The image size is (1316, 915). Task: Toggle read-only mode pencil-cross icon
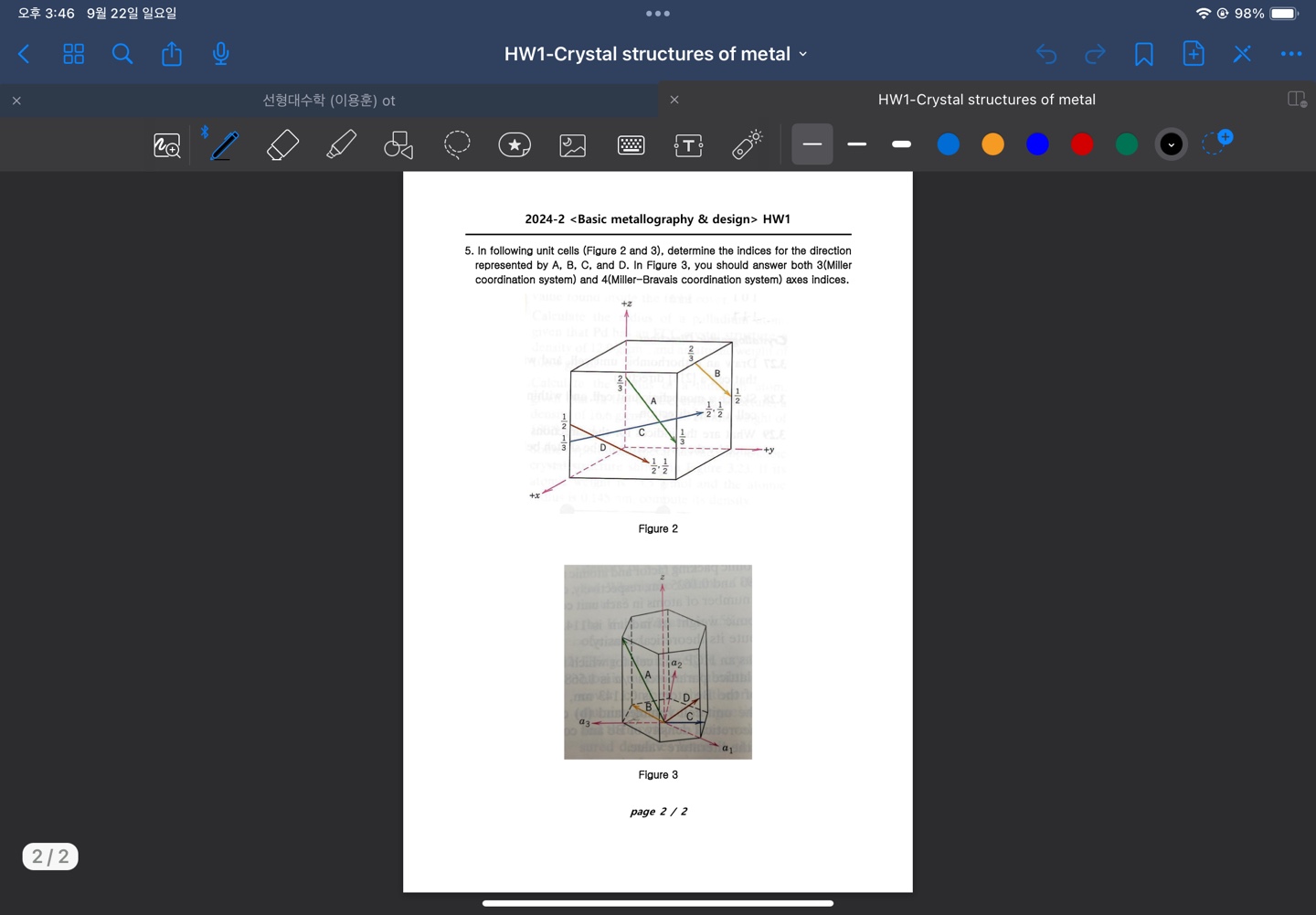click(x=1242, y=54)
